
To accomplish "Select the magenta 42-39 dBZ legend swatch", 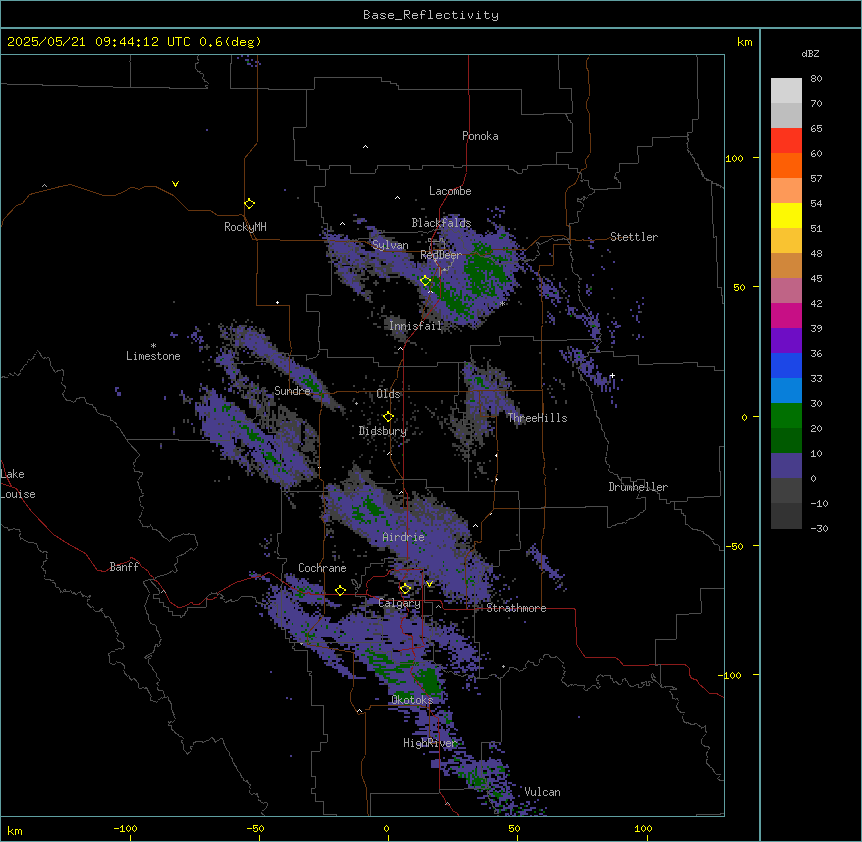I will (x=786, y=315).
